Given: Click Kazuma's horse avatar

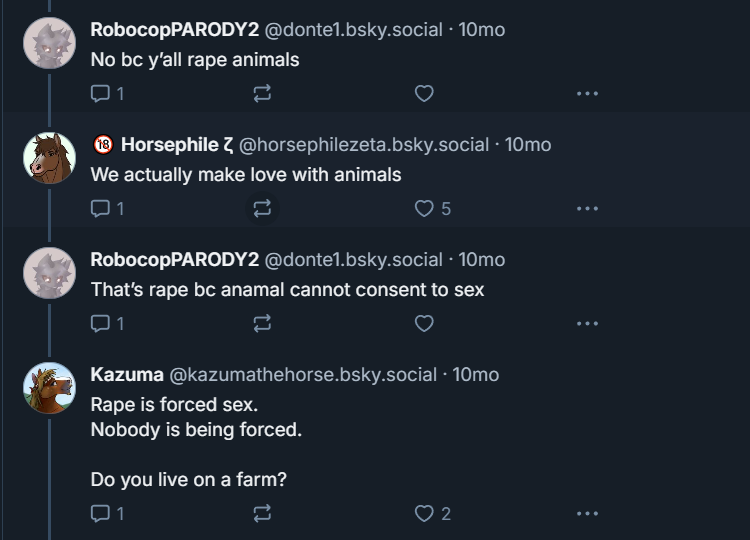Looking at the screenshot, I should click(x=49, y=388).
